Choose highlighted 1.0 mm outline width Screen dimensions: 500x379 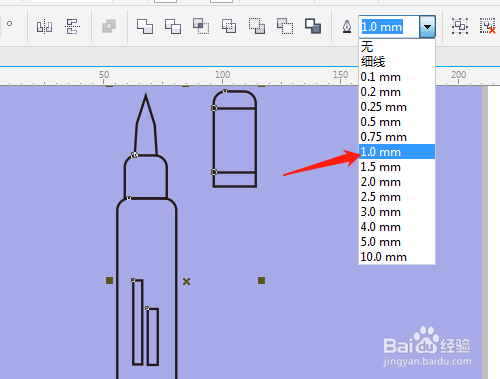[x=397, y=152]
